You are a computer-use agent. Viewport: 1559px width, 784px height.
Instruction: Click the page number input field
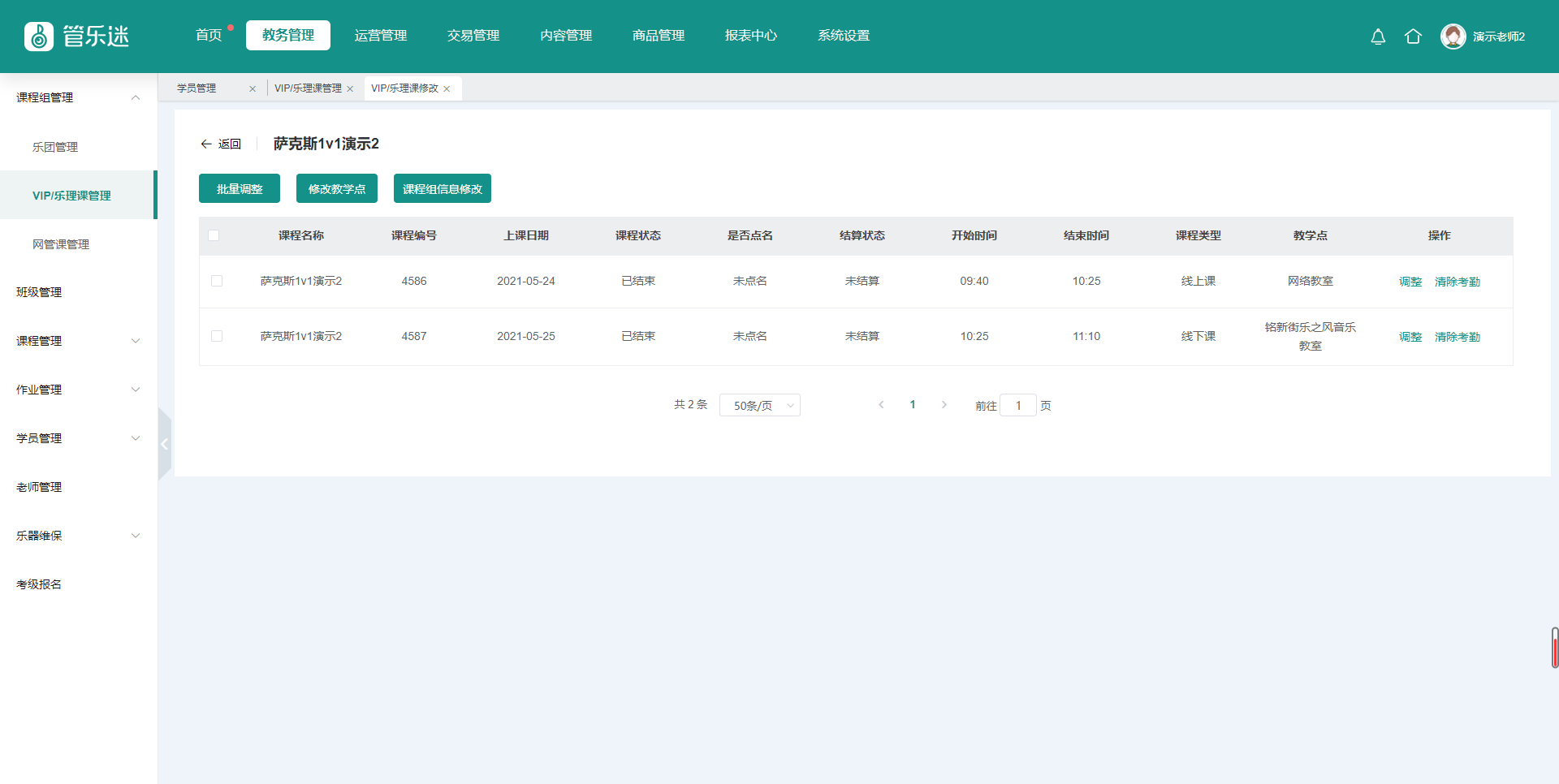[1017, 405]
